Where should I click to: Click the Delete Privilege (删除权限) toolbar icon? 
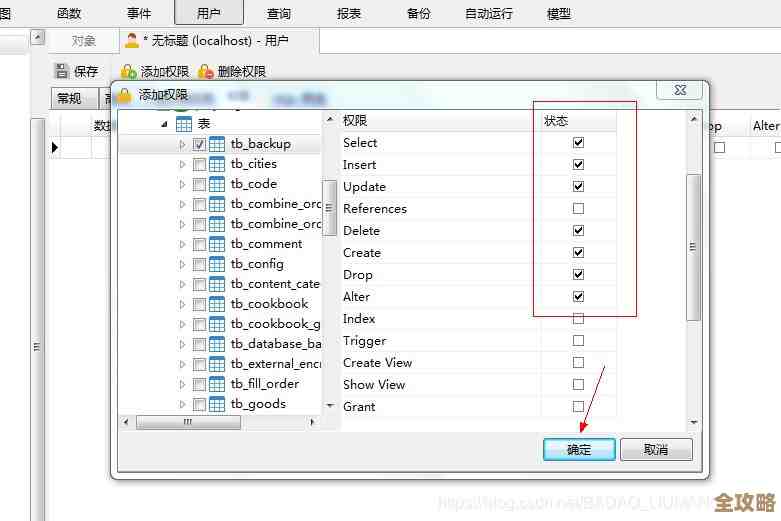(206, 72)
